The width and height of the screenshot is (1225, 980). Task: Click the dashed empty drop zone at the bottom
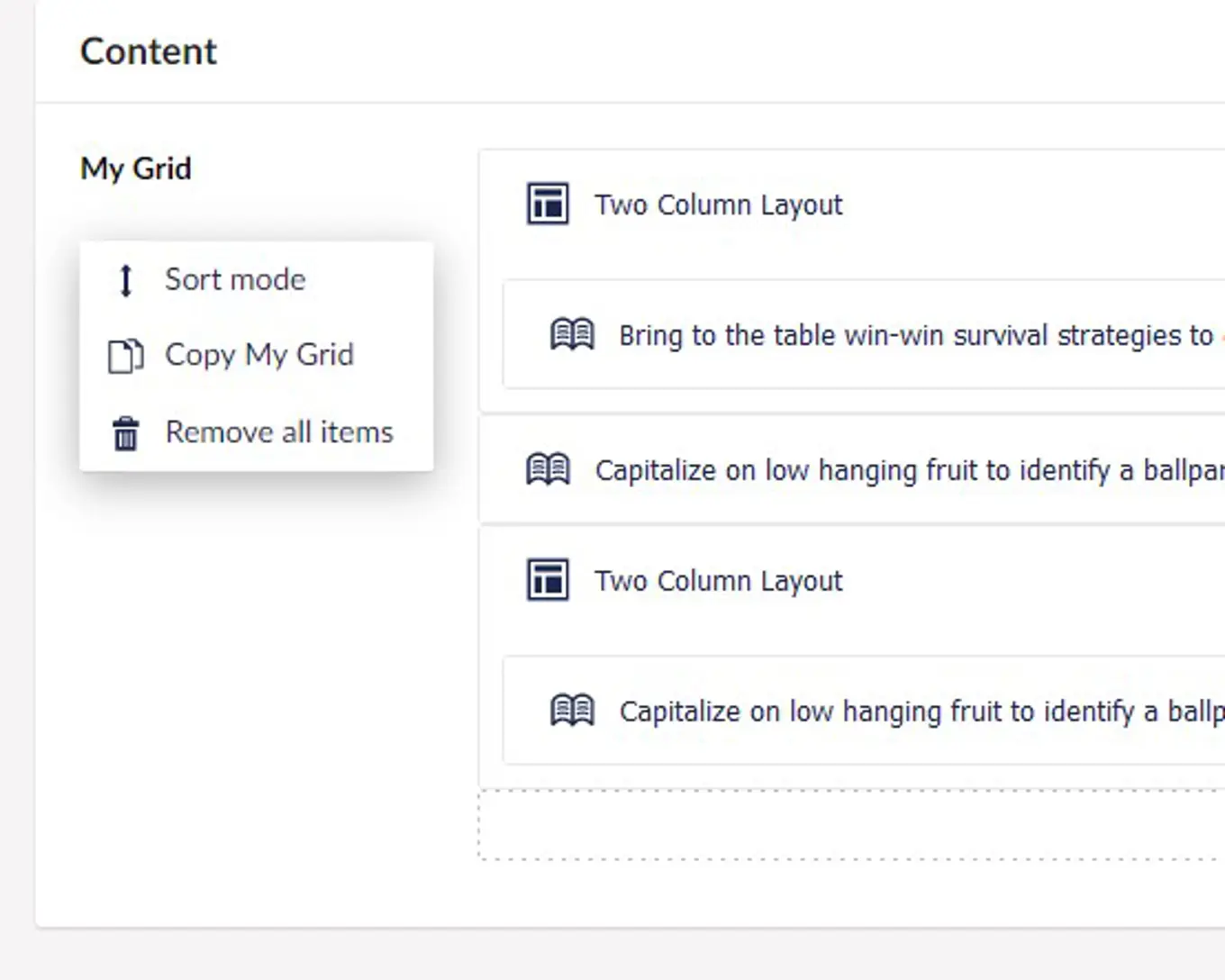[847, 823]
